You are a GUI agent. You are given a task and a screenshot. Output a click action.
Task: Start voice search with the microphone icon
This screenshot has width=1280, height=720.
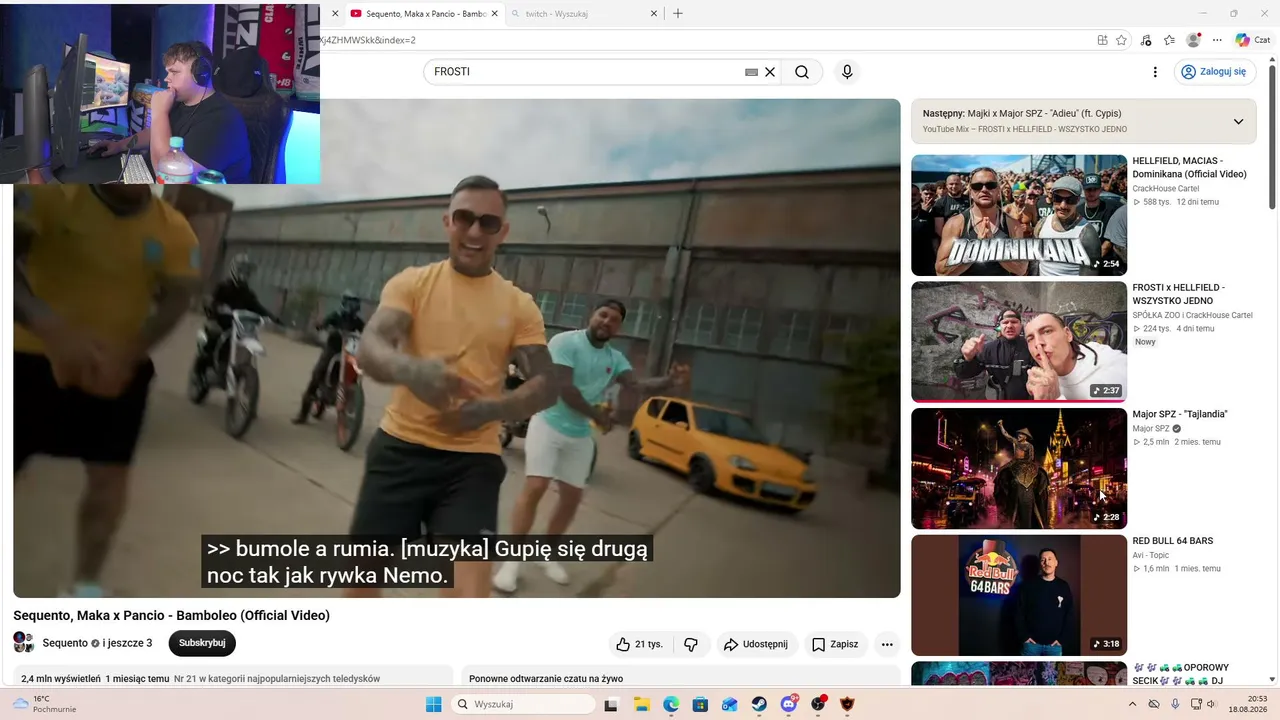click(x=847, y=72)
